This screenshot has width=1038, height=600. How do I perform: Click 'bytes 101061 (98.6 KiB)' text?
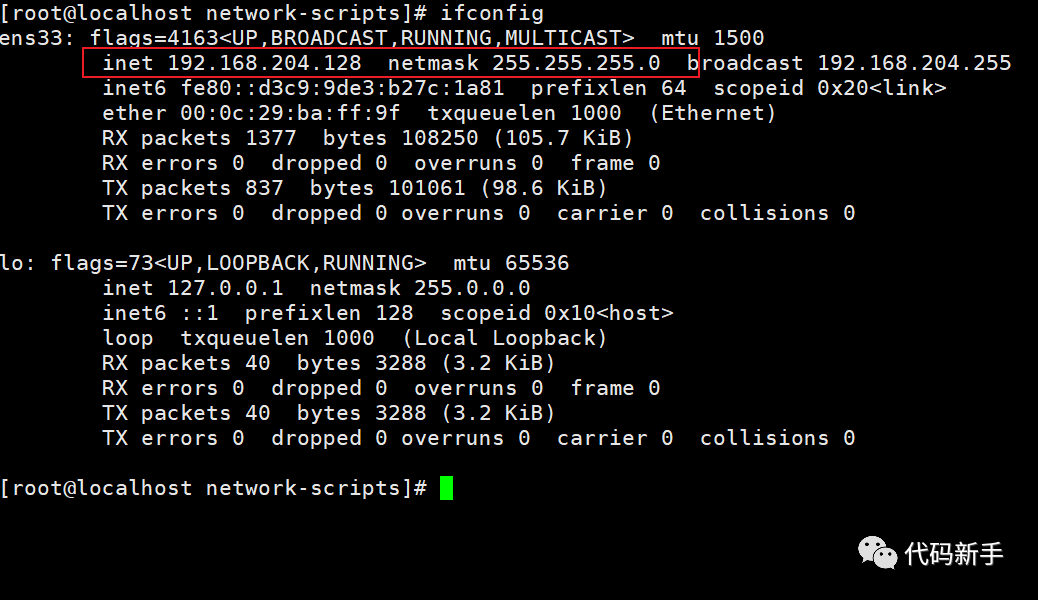coord(459,189)
